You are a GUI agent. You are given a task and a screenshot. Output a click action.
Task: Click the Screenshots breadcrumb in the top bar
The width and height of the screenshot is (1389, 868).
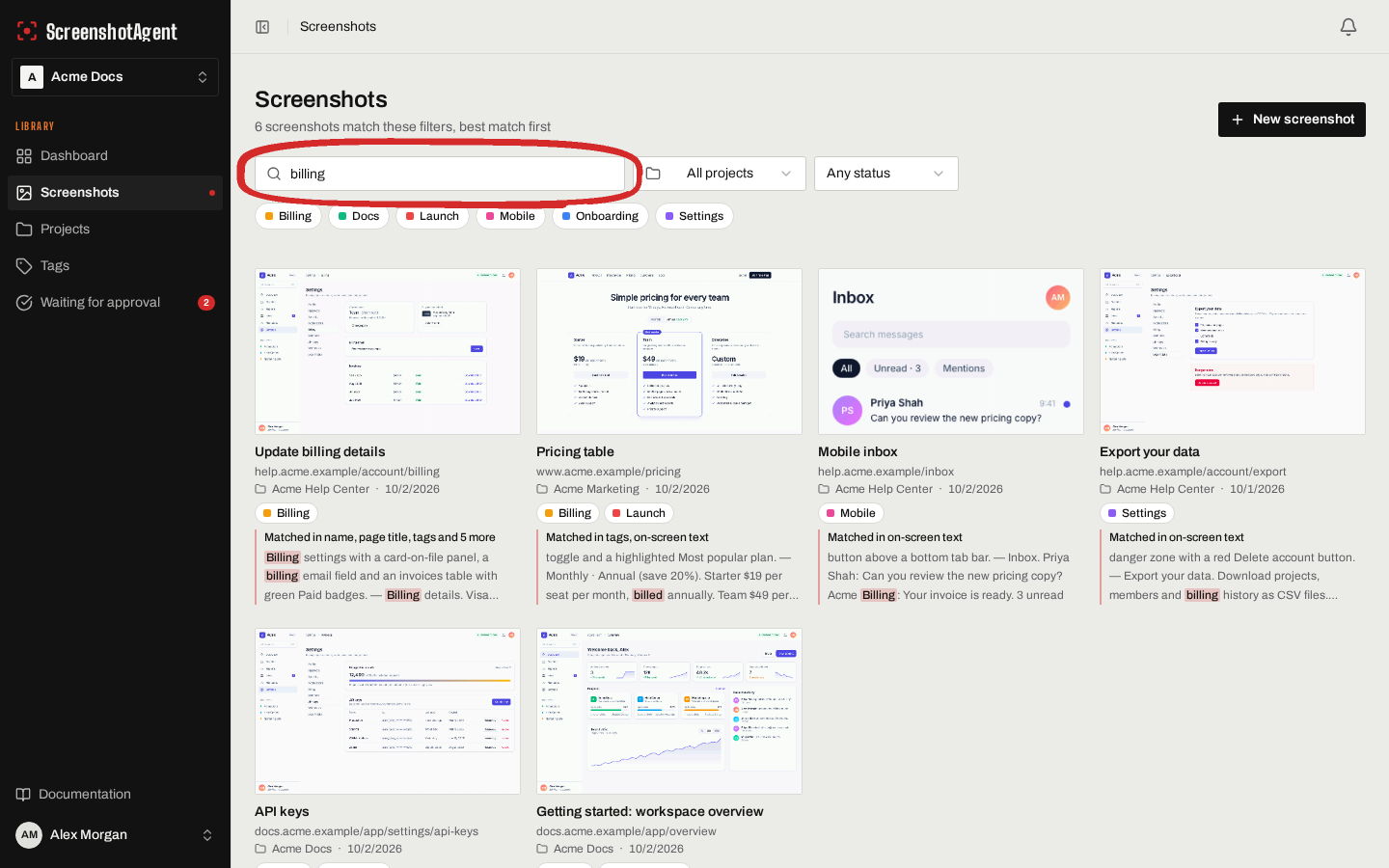pos(338,27)
